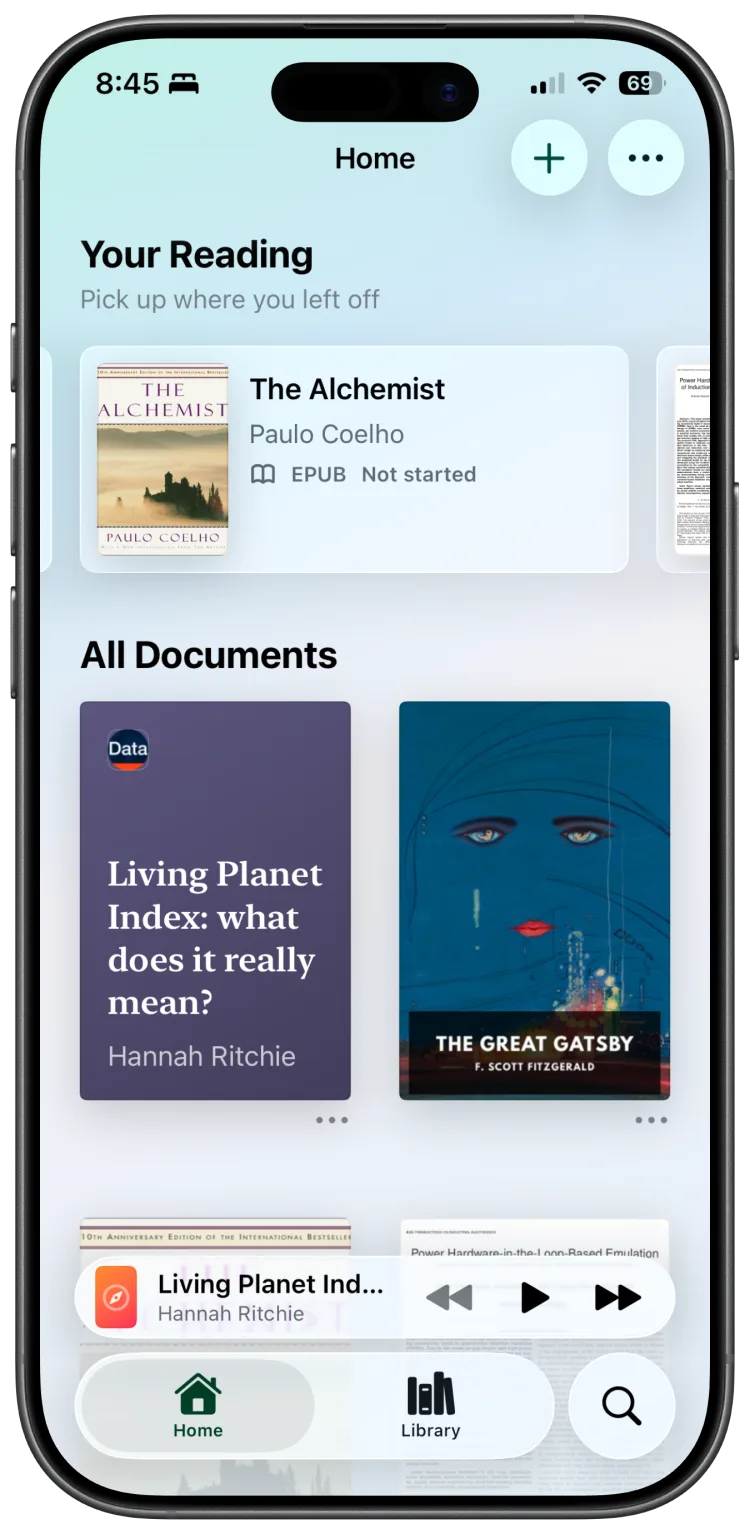Image resolution: width=750 pixels, height=1534 pixels.
Task: Tap the compass icon in mini player
Action: [x=116, y=1297]
